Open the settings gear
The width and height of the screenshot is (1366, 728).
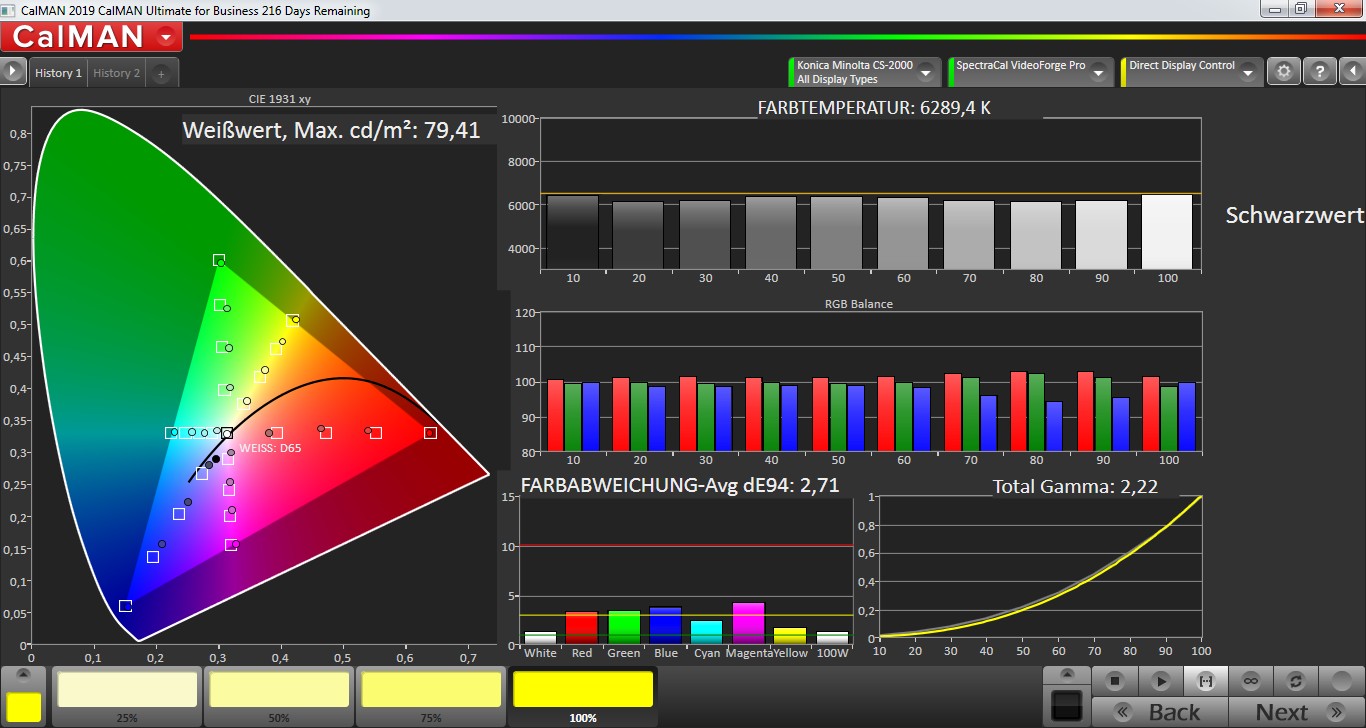[x=1284, y=72]
